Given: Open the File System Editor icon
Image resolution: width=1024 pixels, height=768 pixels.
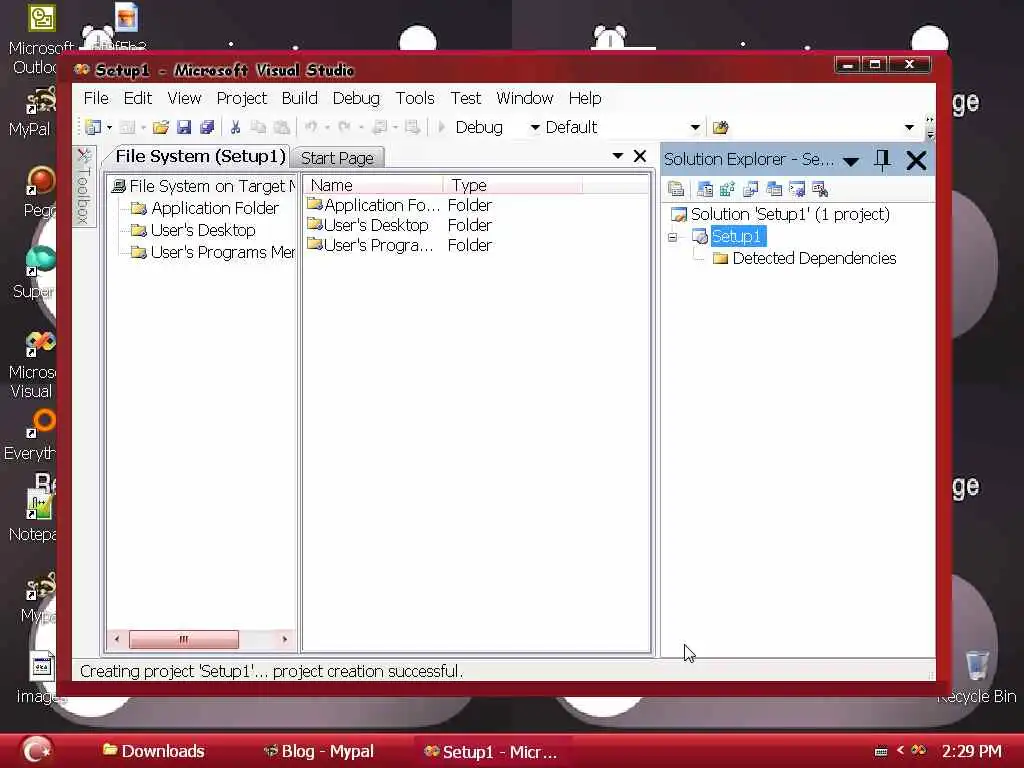Looking at the screenshot, I should tap(705, 189).
